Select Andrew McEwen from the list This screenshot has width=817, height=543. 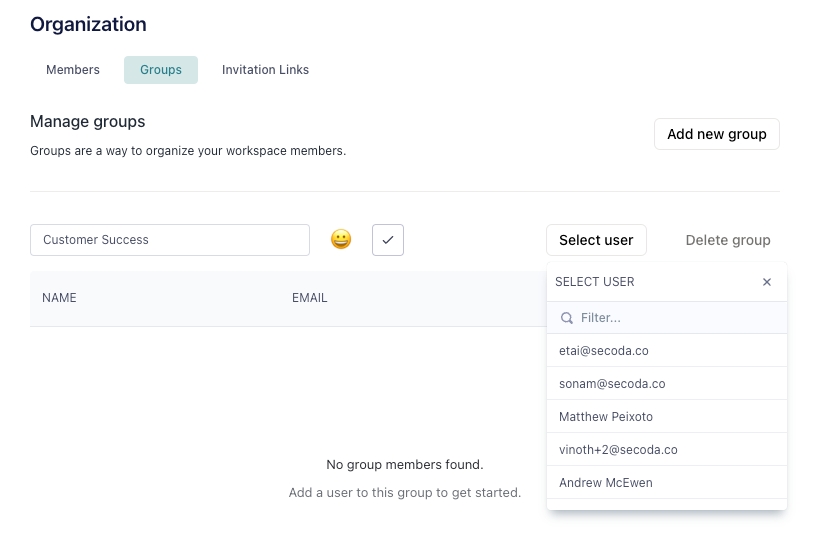[606, 483]
